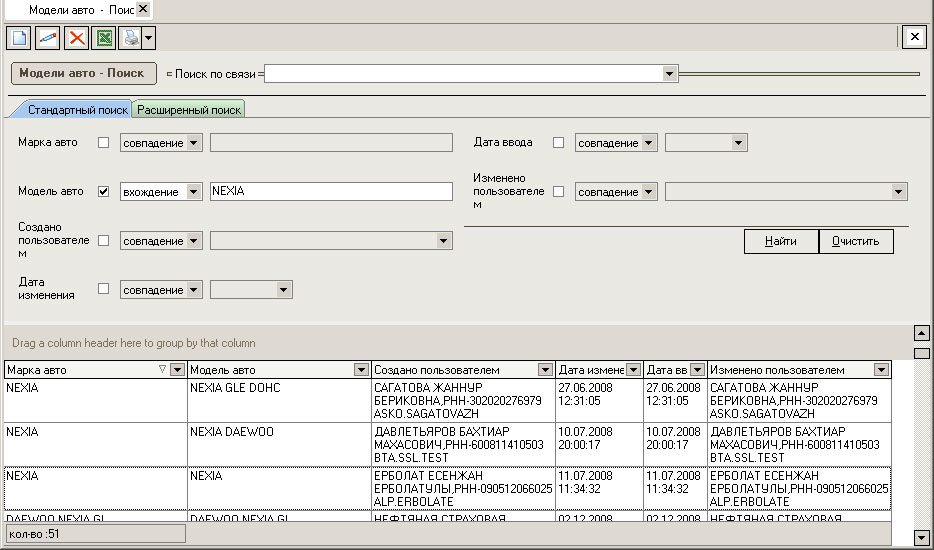
Task: Export to Excel using the green icon
Action: [x=104, y=38]
